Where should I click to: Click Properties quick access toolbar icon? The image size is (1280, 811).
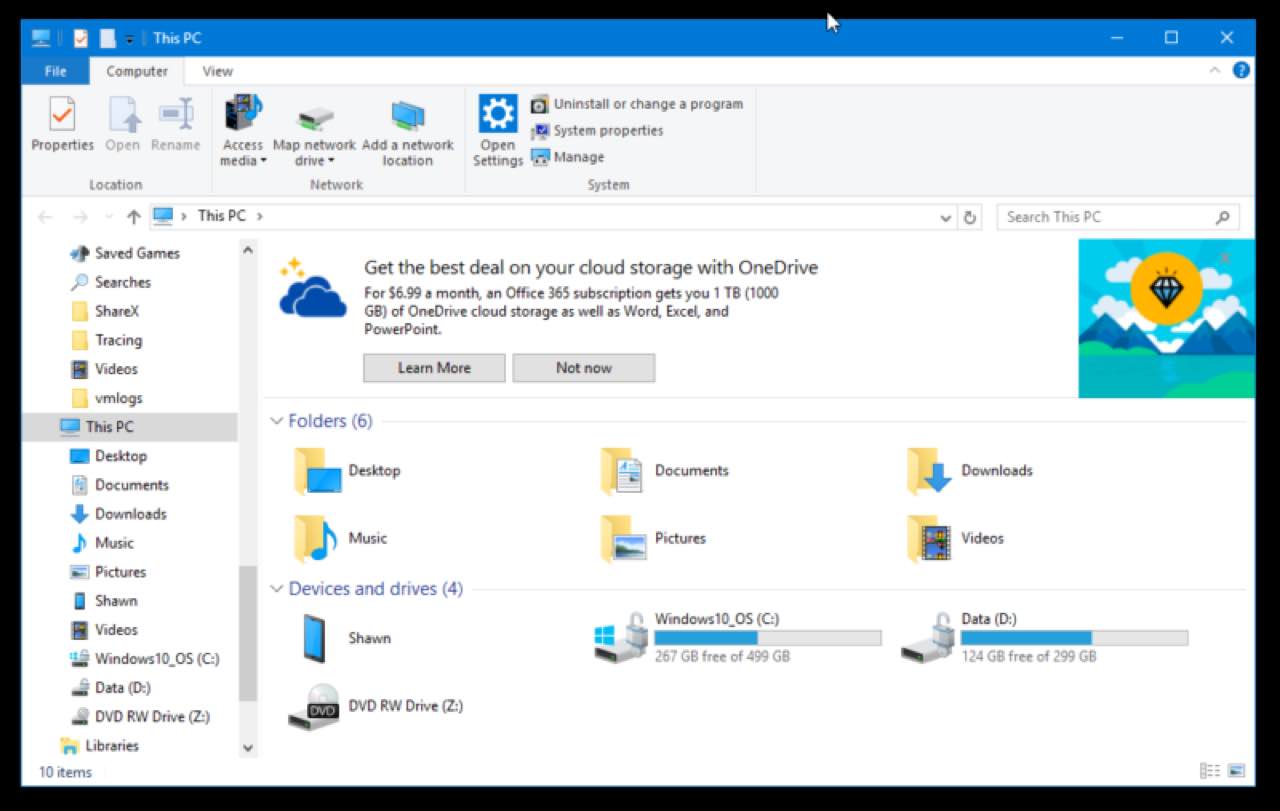[80, 38]
